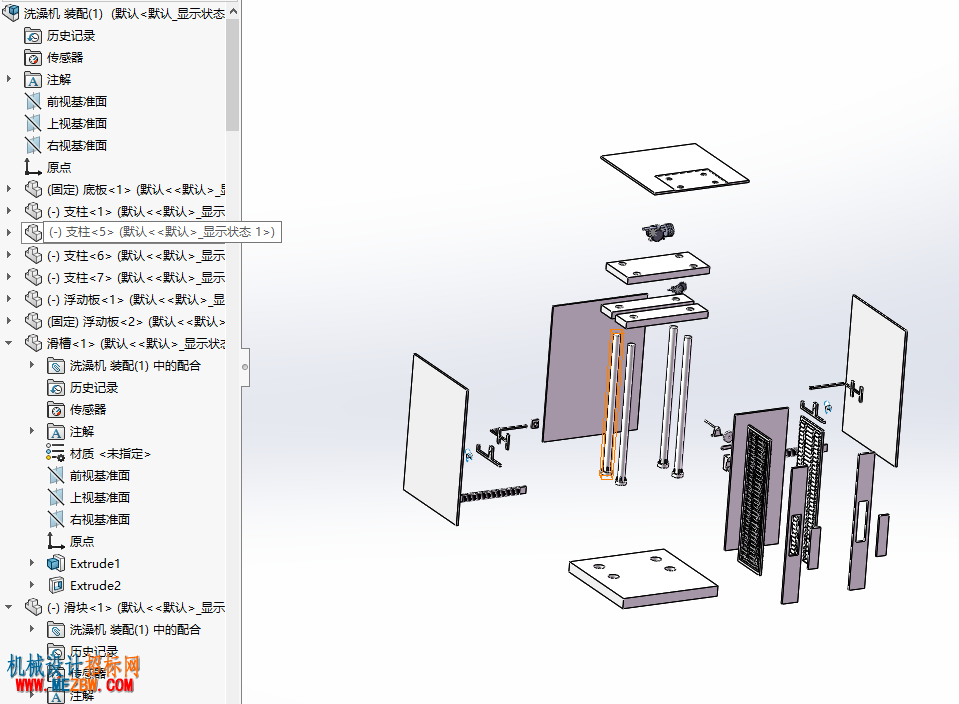Click the Extrude2 cut feature icon
The width and height of the screenshot is (959, 704).
(x=56, y=585)
